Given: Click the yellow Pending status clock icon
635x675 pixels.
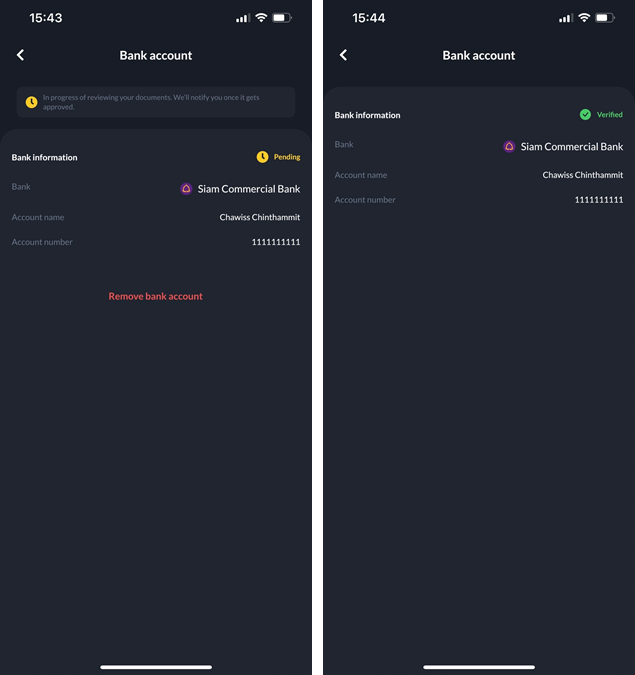Looking at the screenshot, I should pos(262,157).
